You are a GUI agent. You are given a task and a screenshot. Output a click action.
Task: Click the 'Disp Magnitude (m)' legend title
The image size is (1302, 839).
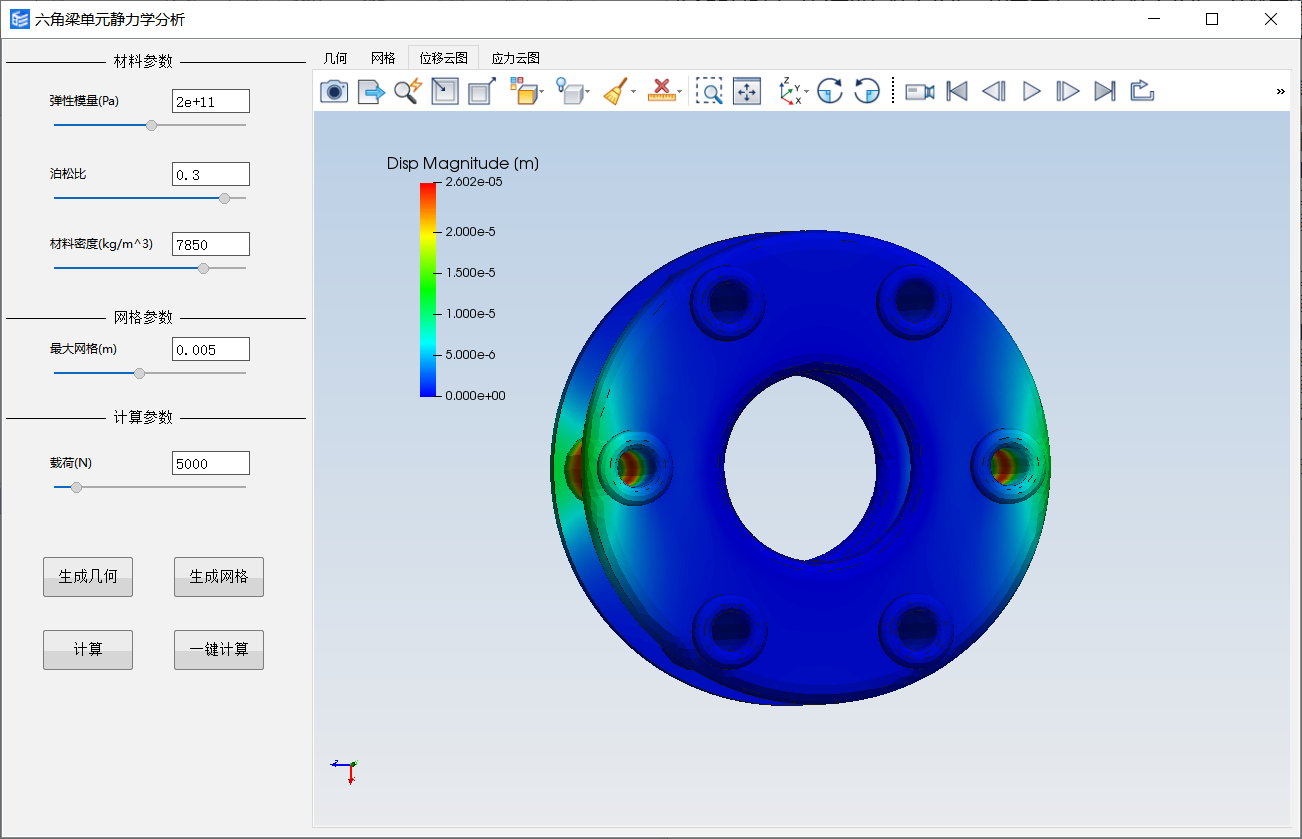(463, 163)
